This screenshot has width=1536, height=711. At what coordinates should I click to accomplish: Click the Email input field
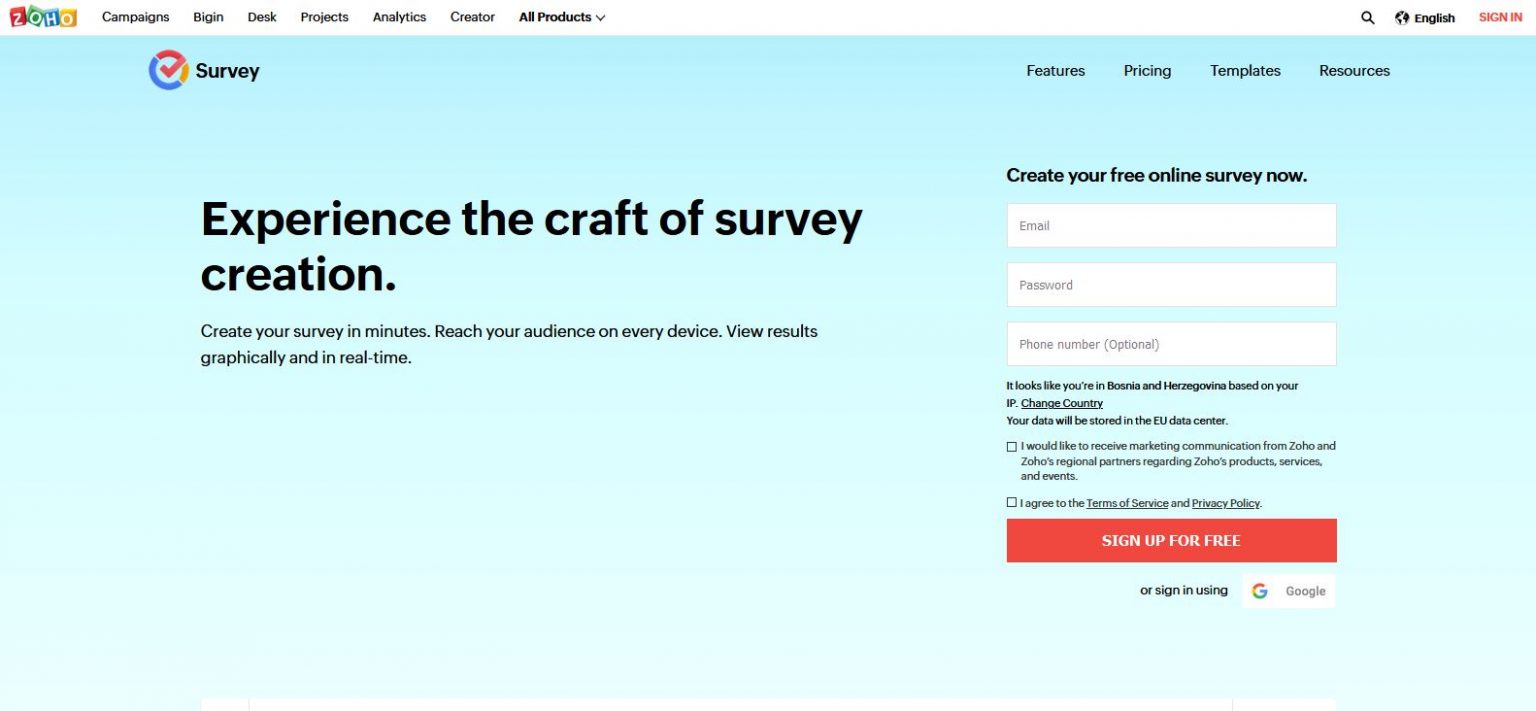[x=1170, y=225]
